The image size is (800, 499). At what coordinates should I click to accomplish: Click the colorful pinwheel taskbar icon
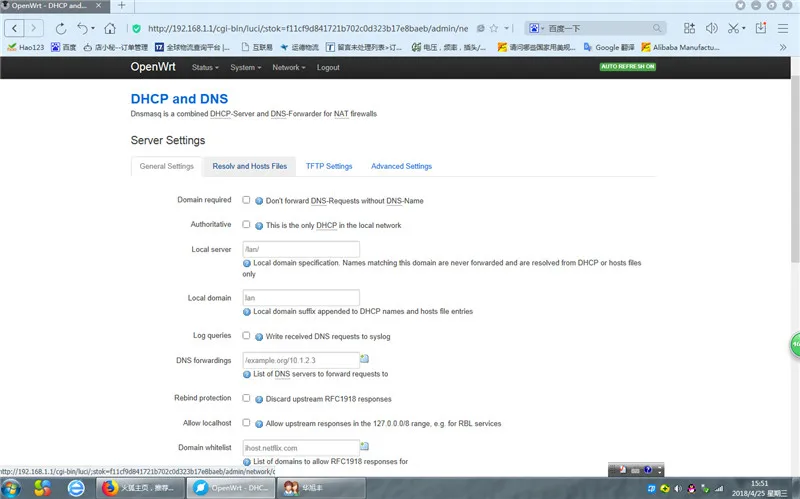point(43,488)
